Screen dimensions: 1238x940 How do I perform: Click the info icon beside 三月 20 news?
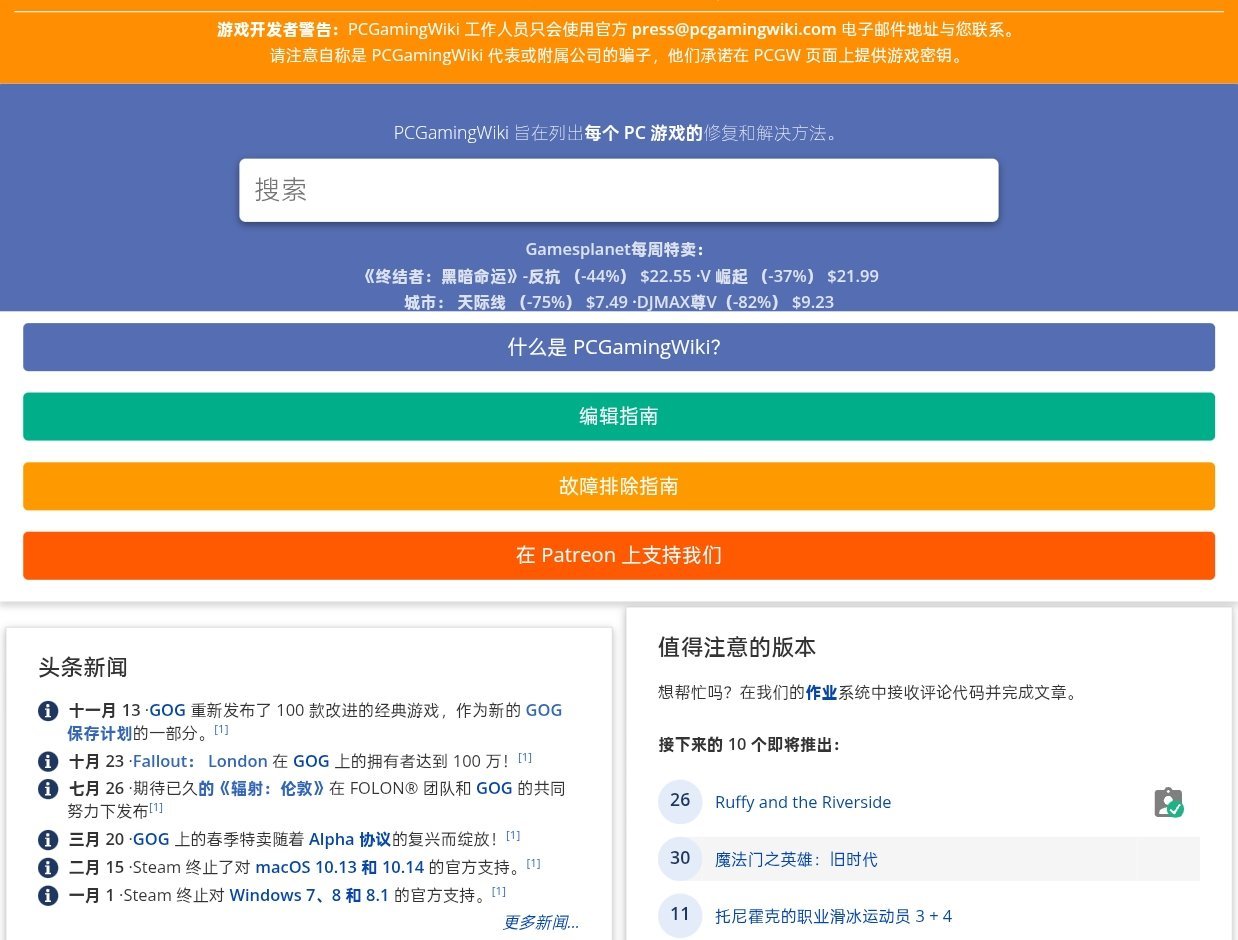[48, 840]
